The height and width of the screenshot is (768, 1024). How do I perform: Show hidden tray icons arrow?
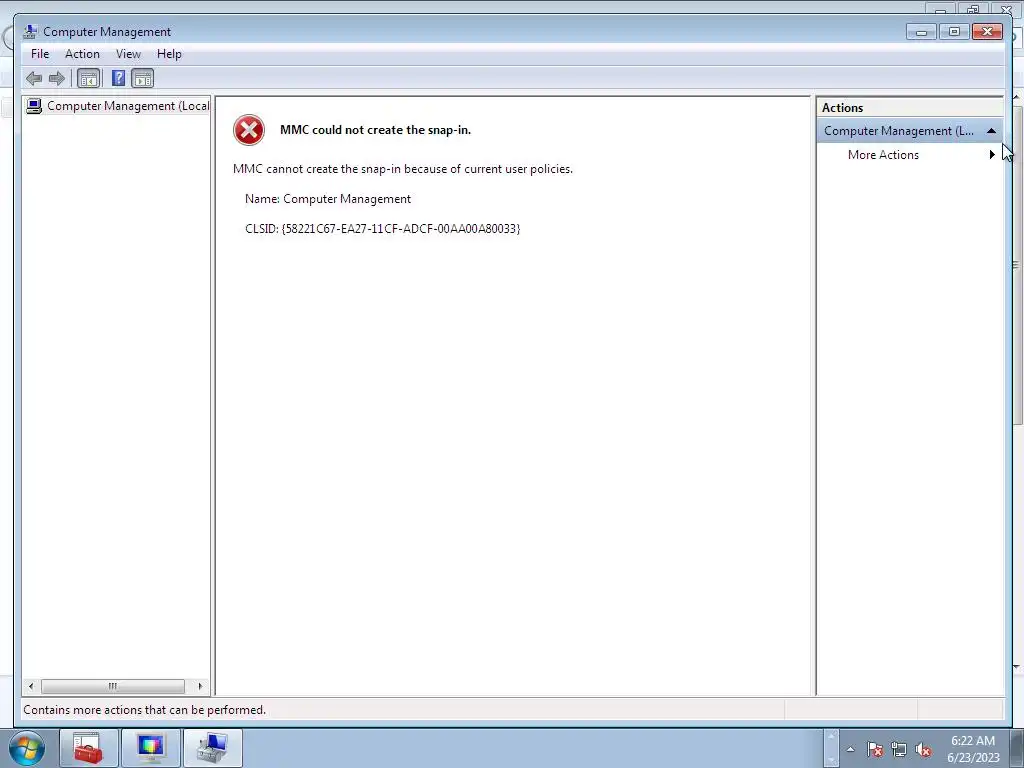coord(850,750)
